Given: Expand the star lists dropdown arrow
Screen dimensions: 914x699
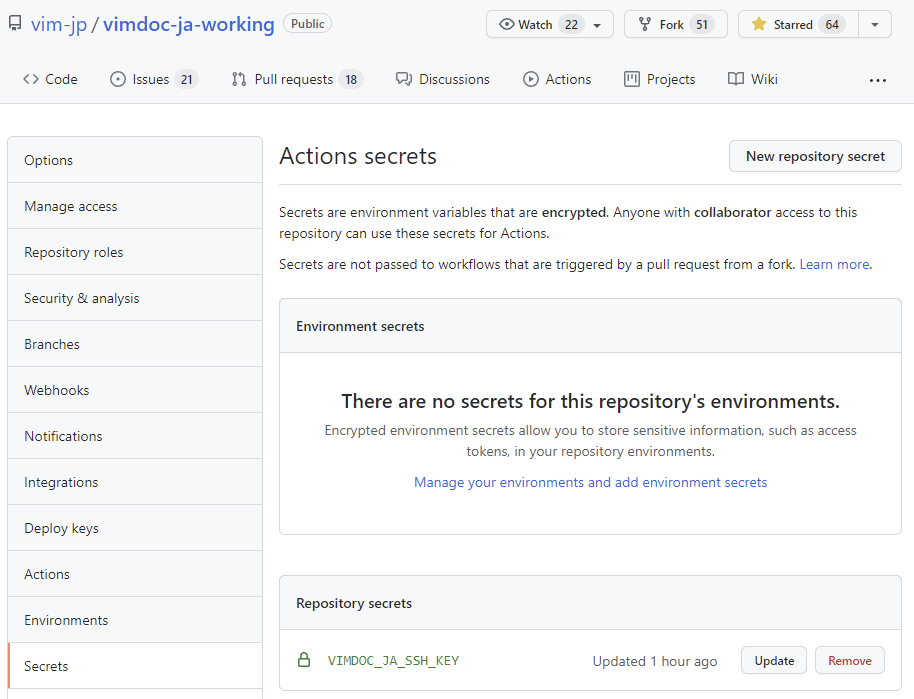Looking at the screenshot, I should 875,24.
